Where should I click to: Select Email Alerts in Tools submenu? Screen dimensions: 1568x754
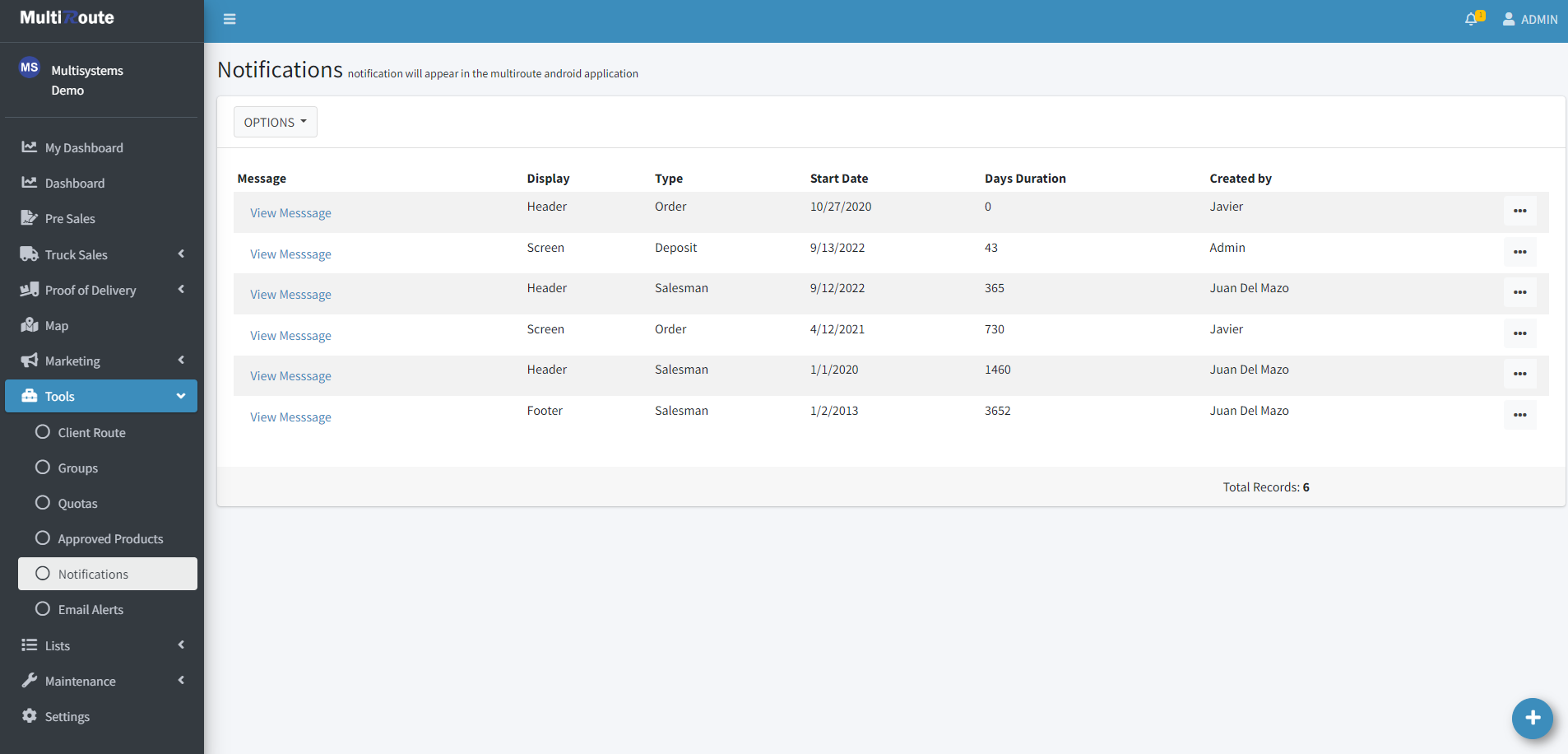click(90, 610)
